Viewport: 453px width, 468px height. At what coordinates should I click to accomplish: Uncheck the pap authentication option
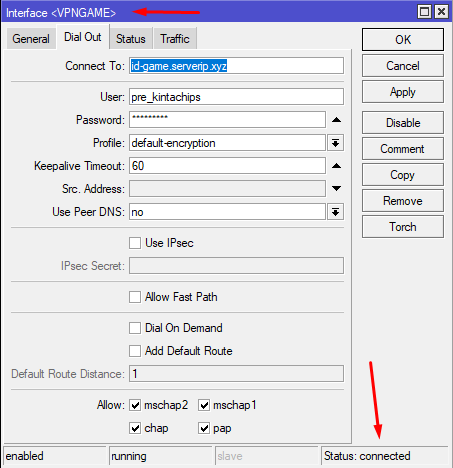[x=204, y=428]
